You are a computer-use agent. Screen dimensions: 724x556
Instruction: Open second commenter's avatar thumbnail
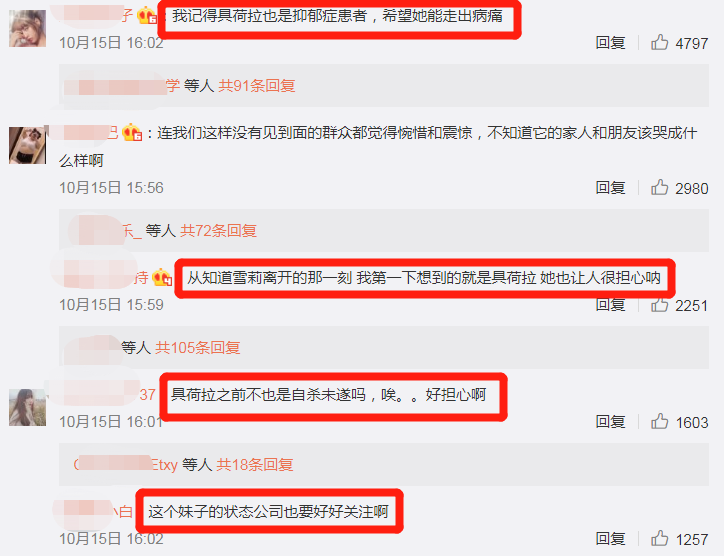click(27, 145)
